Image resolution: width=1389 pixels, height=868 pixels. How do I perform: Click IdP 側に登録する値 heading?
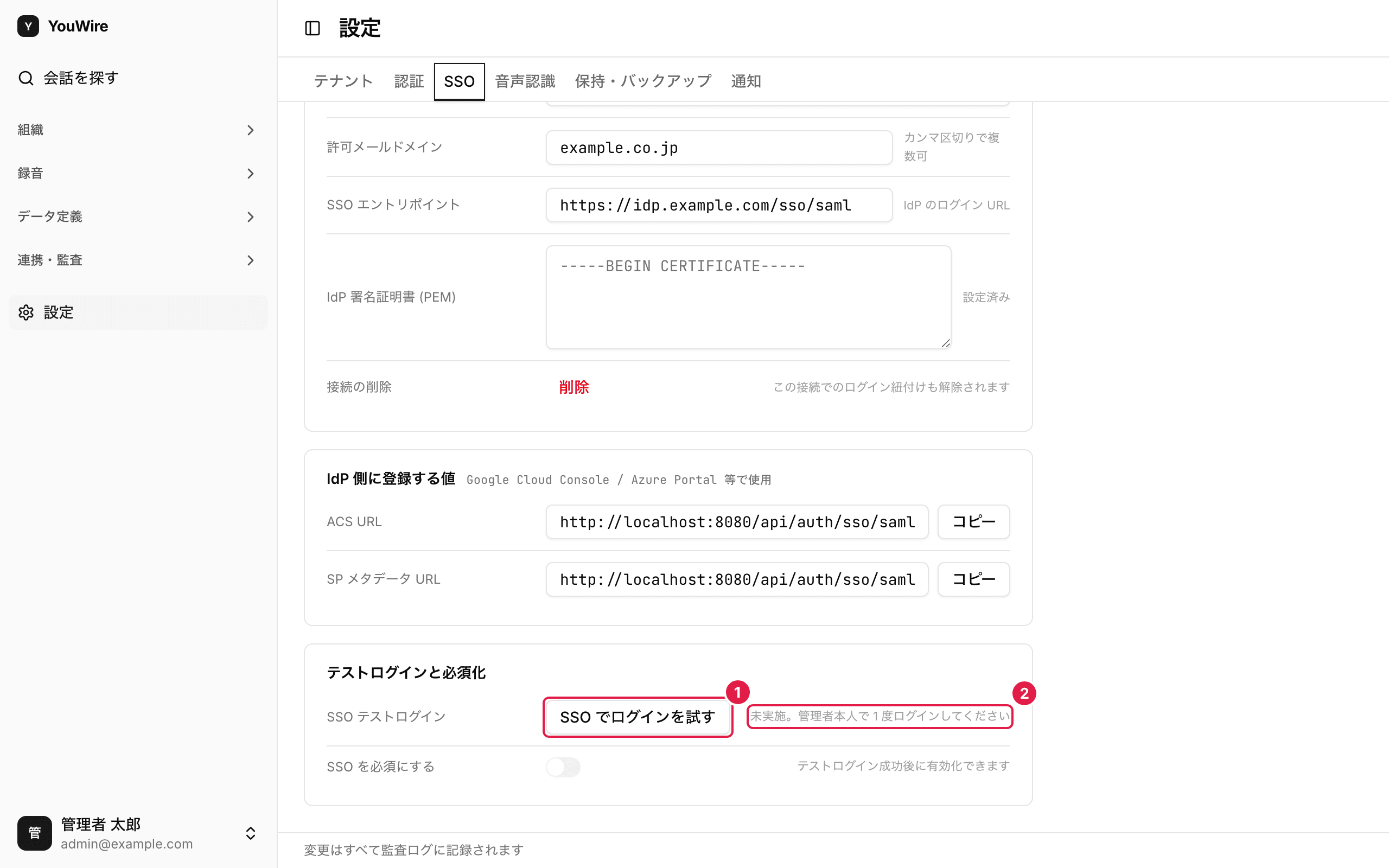(391, 479)
